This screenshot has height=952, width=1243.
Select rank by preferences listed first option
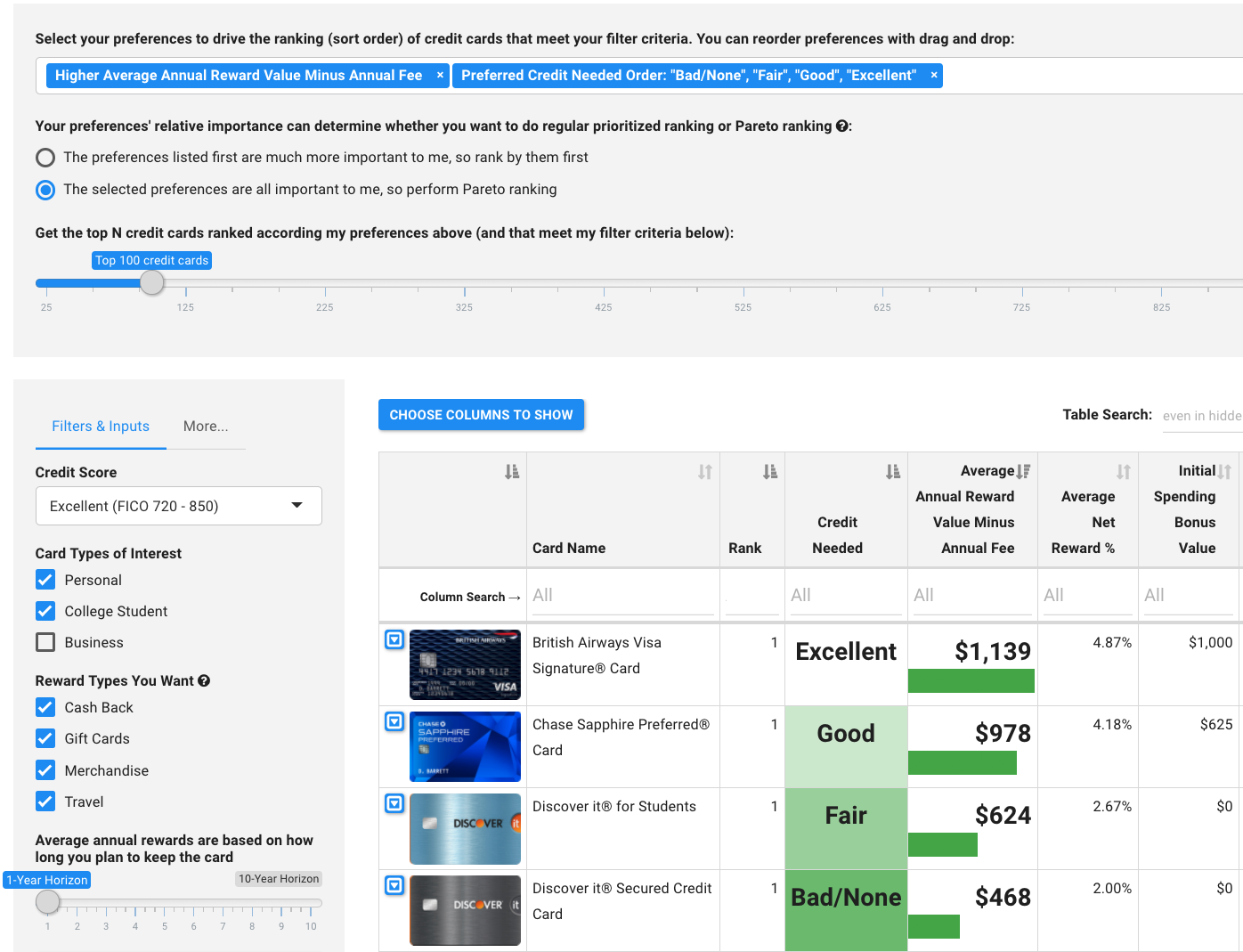coord(45,158)
